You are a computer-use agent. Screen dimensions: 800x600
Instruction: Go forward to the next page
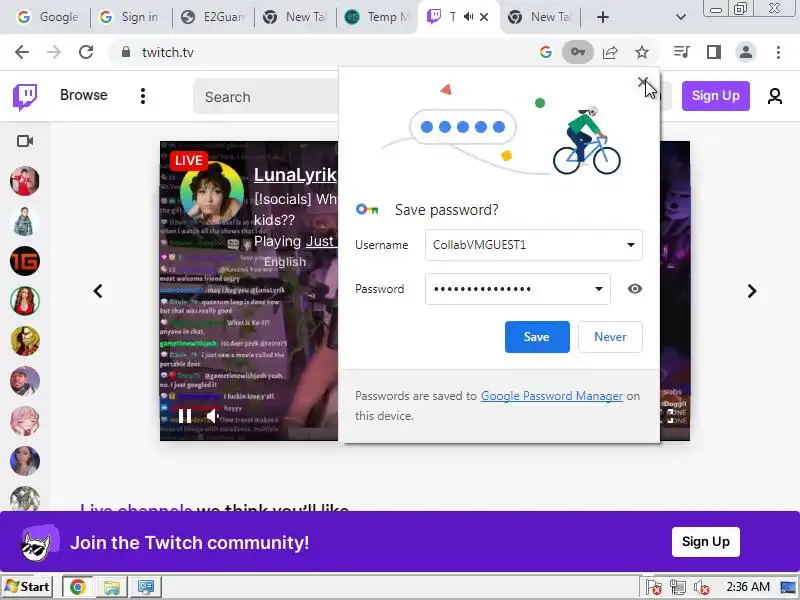pos(54,52)
